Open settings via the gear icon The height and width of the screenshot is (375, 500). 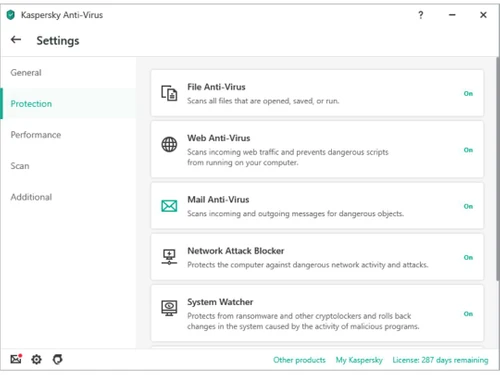pyautogui.click(x=36, y=359)
